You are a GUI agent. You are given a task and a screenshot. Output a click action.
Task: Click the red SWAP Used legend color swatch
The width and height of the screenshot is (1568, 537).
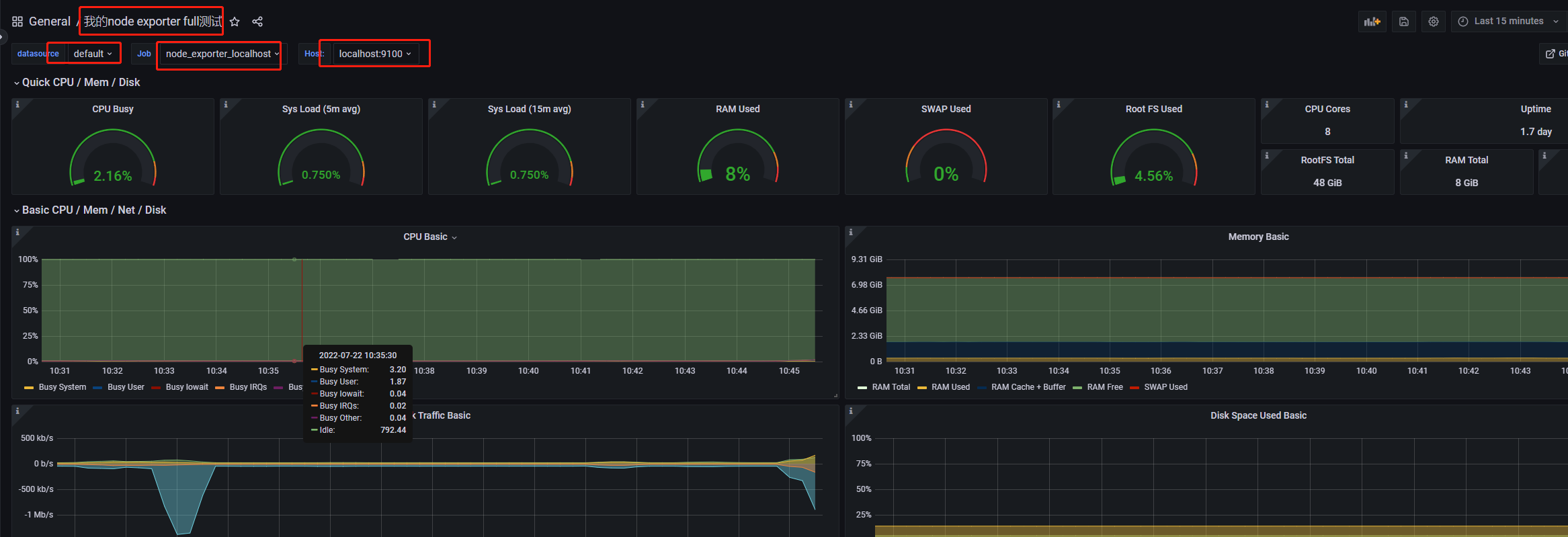(x=1134, y=388)
